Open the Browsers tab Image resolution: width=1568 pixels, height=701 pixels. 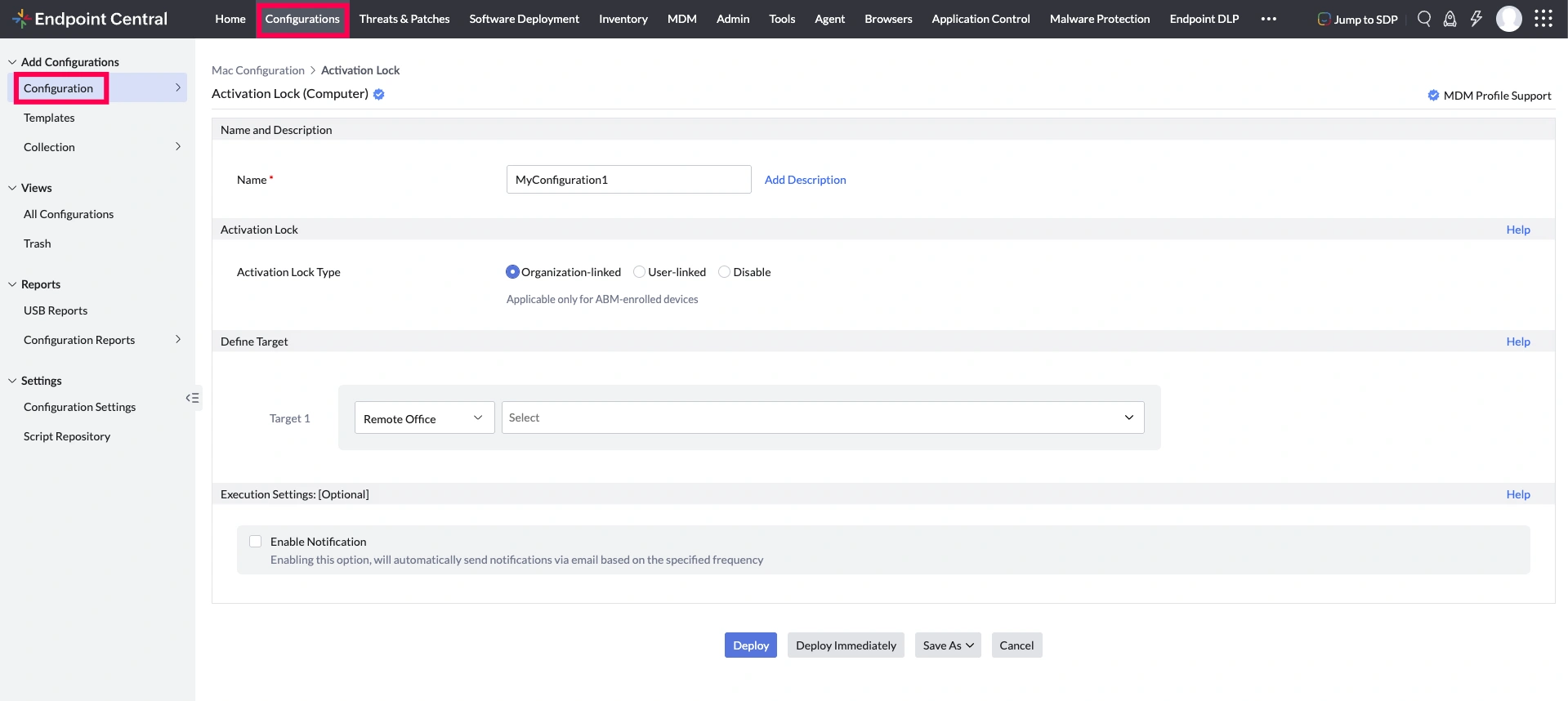coord(888,19)
